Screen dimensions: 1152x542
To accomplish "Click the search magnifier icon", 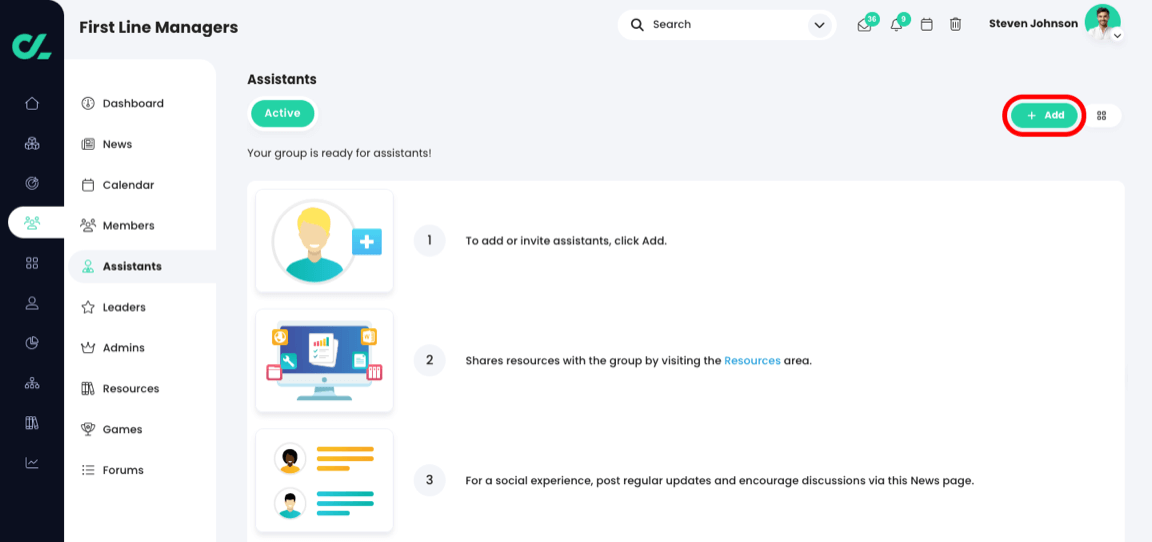I will point(638,25).
